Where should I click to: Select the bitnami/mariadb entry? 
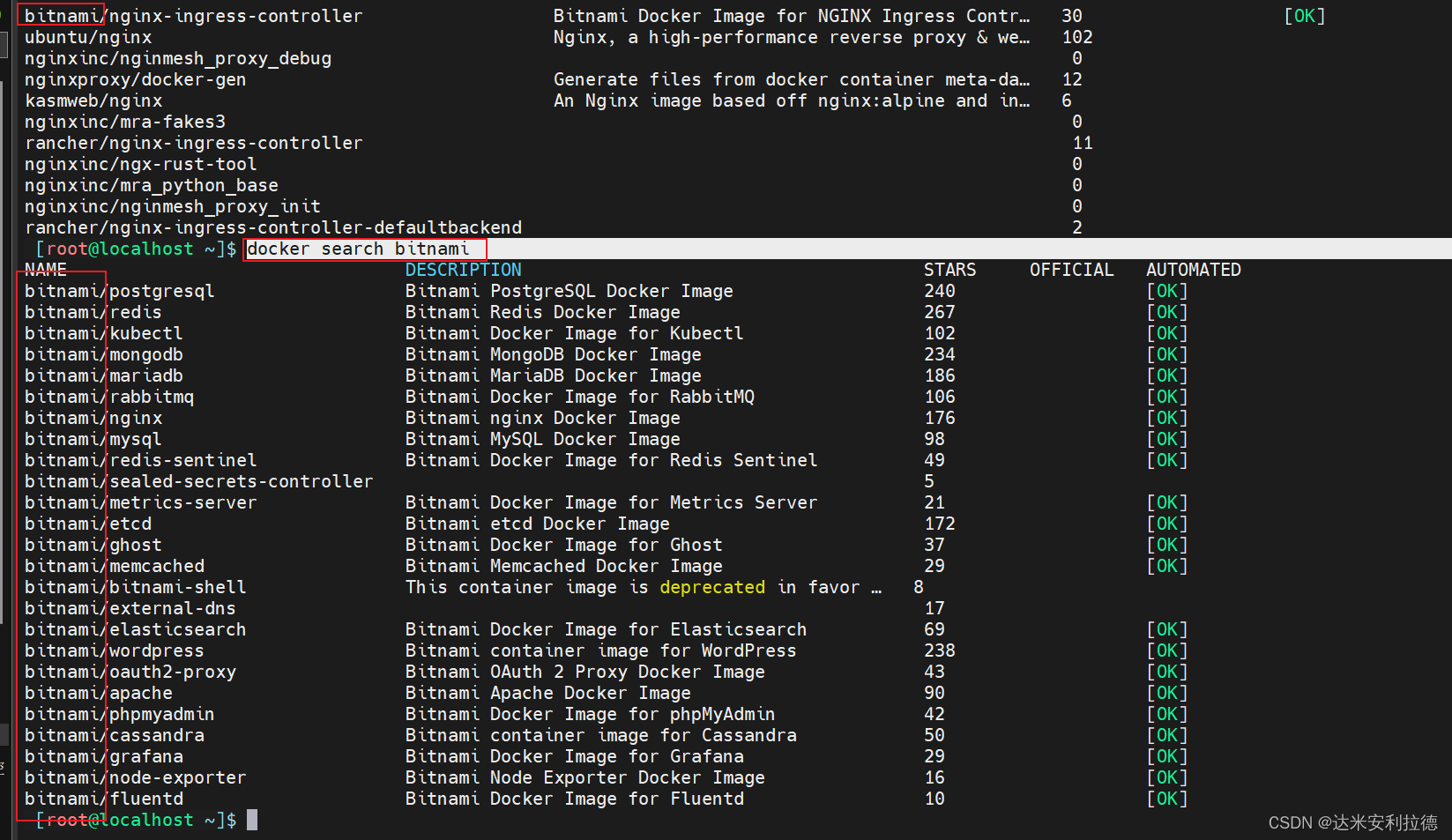tap(103, 375)
